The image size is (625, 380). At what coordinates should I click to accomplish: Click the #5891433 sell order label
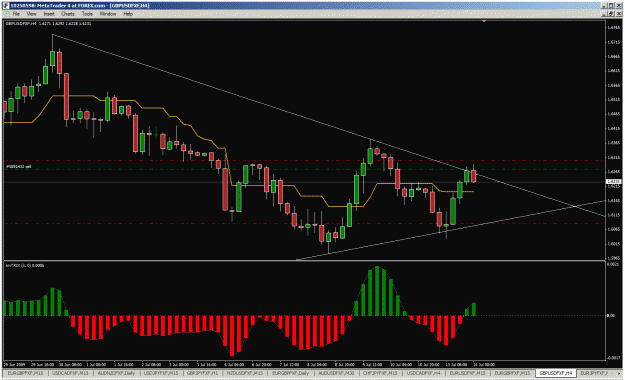point(18,167)
